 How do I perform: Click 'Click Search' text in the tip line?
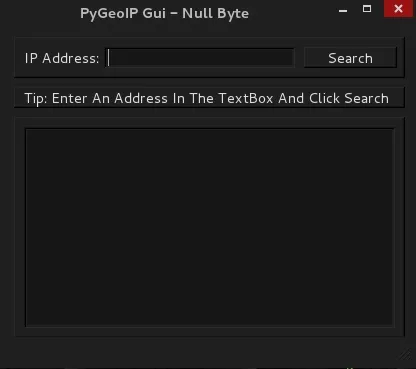coord(349,98)
